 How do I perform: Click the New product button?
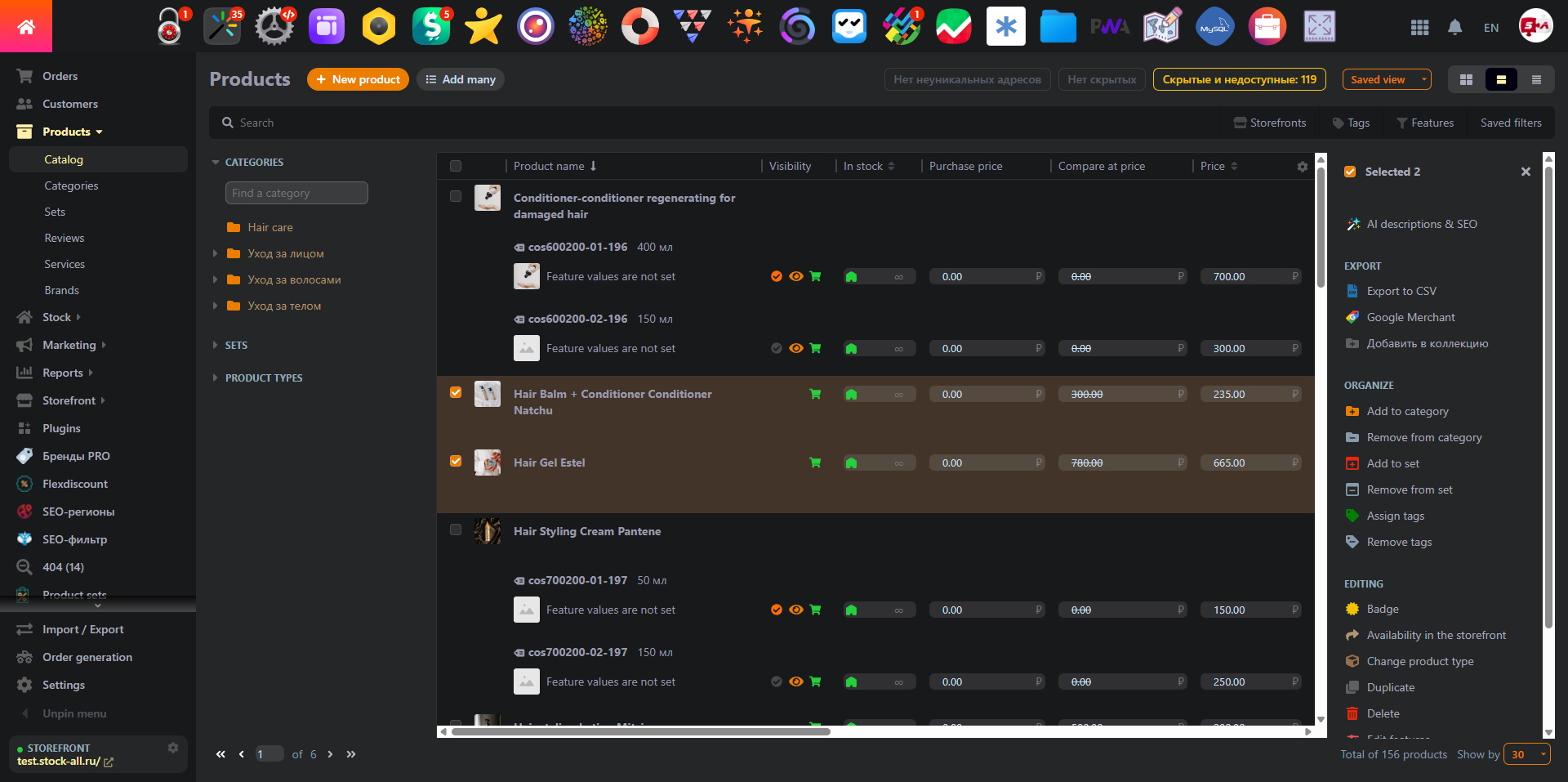(358, 79)
